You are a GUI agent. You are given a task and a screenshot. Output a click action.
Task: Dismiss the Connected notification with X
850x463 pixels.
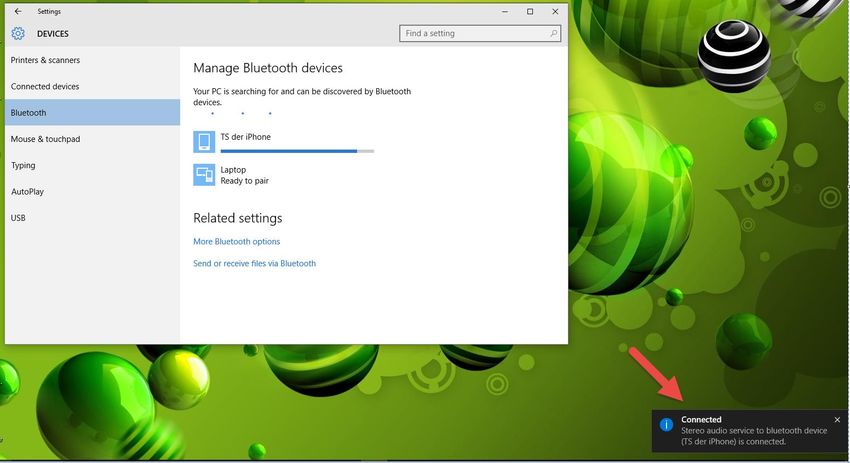(837, 420)
